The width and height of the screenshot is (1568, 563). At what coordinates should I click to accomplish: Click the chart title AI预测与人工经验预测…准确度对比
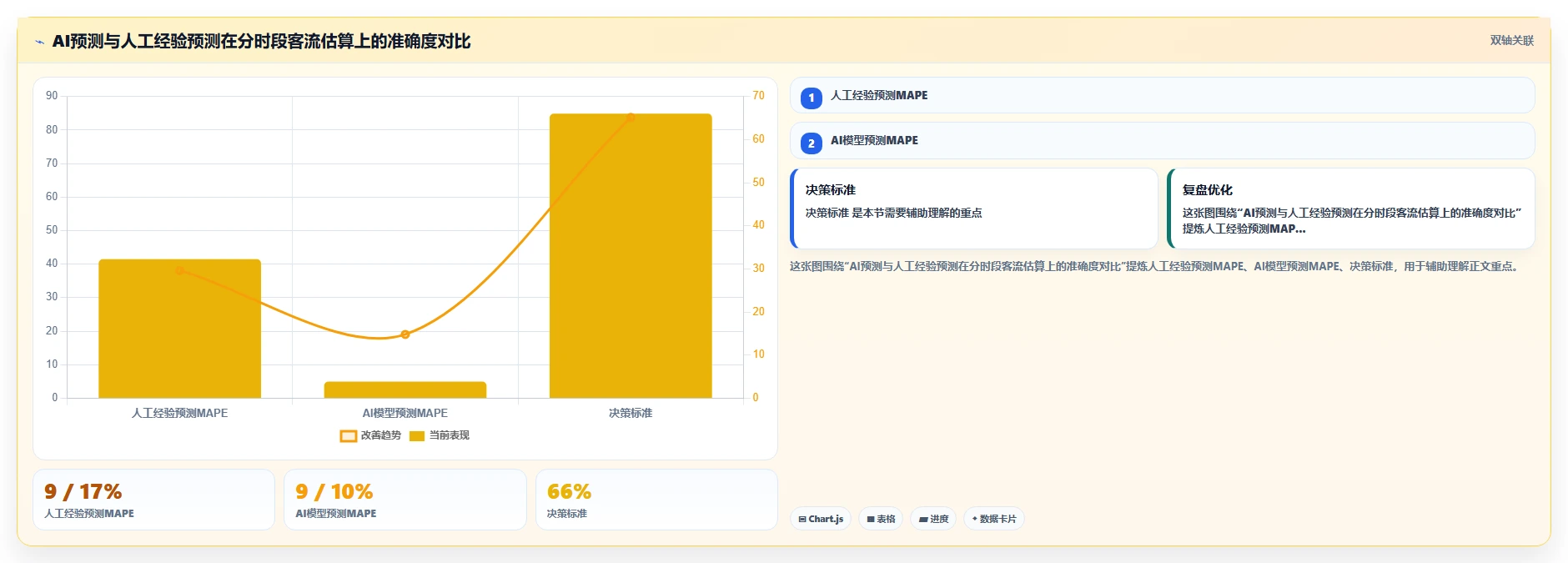click(261, 41)
